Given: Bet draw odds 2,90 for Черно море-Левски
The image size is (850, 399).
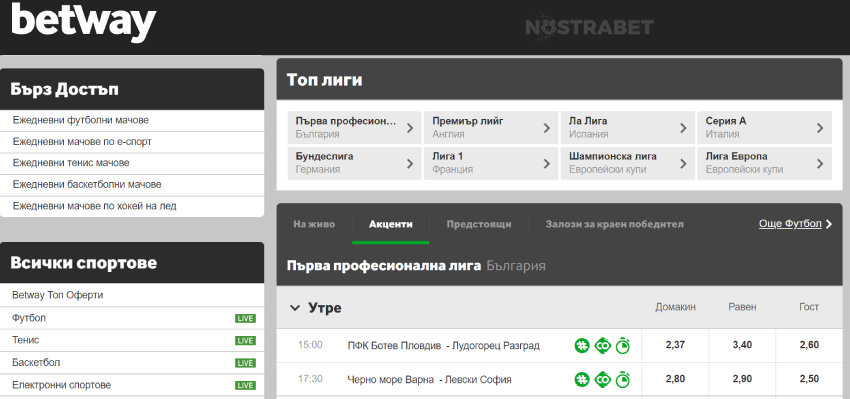Looking at the screenshot, I should point(742,379).
